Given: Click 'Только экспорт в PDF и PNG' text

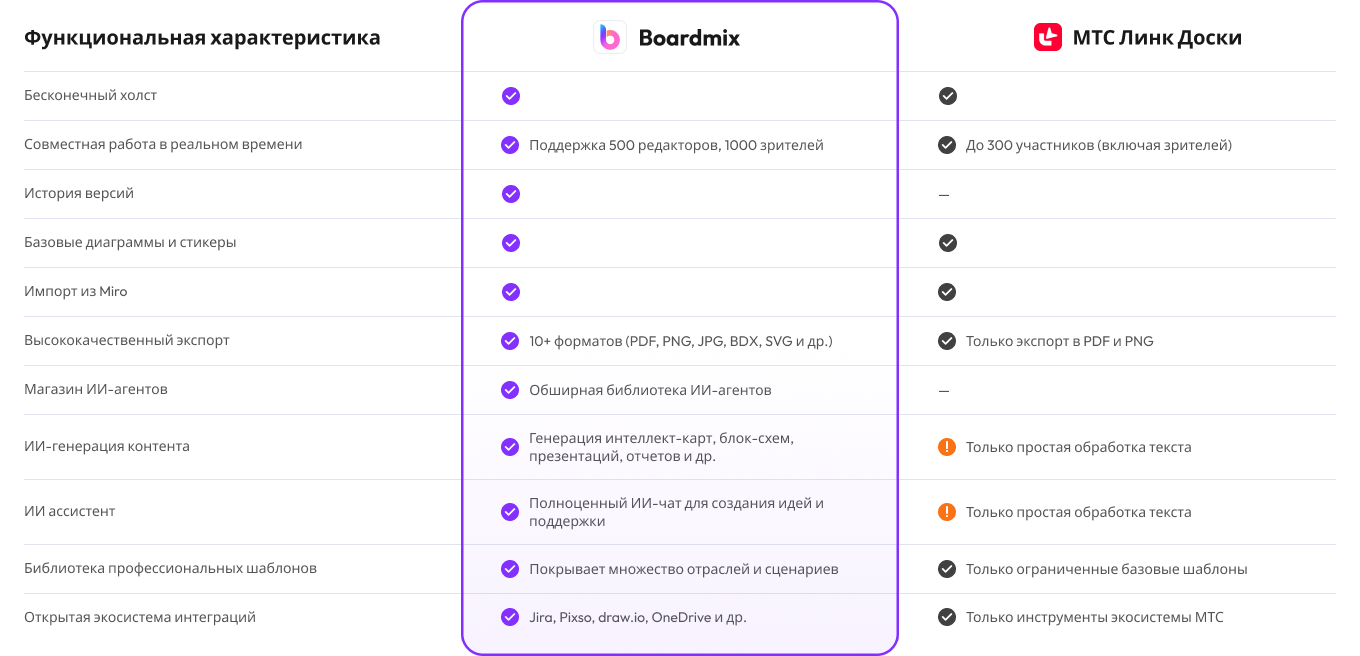Looking at the screenshot, I should (1059, 341).
